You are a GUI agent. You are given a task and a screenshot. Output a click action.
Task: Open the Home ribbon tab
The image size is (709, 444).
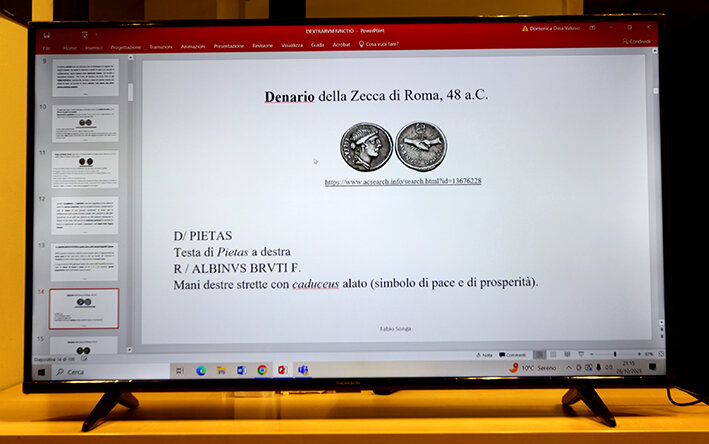point(70,48)
